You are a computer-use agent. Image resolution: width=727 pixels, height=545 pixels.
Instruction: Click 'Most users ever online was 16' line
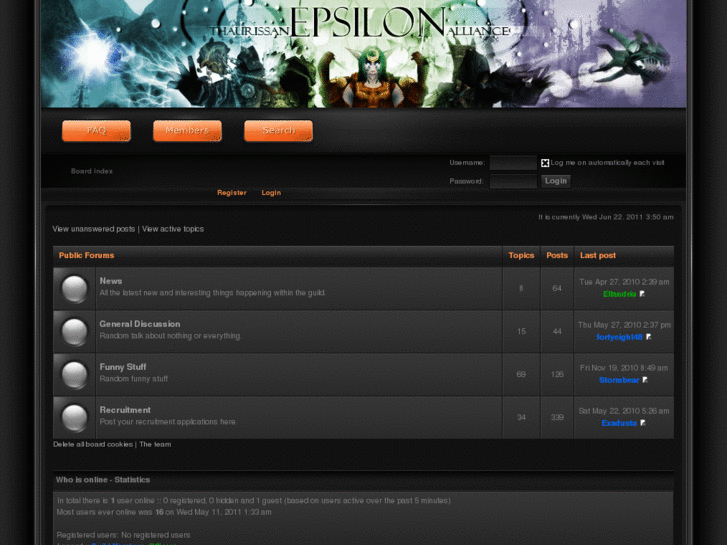tap(164, 512)
